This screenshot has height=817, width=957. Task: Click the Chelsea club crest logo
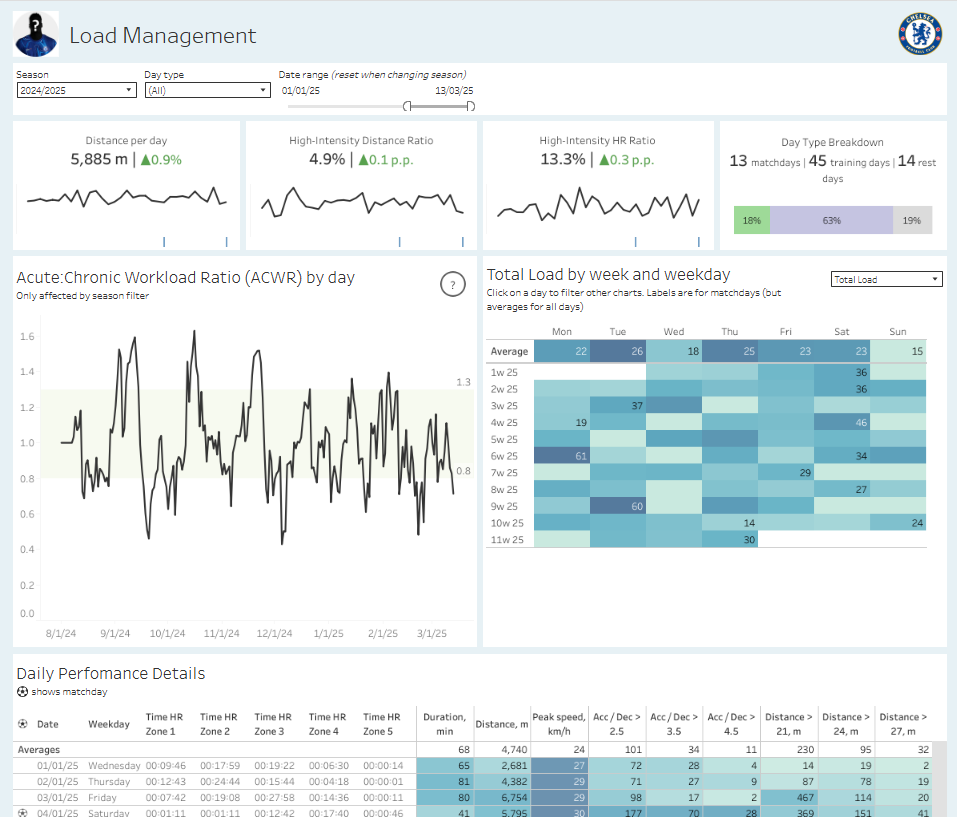pyautogui.click(x=920, y=34)
